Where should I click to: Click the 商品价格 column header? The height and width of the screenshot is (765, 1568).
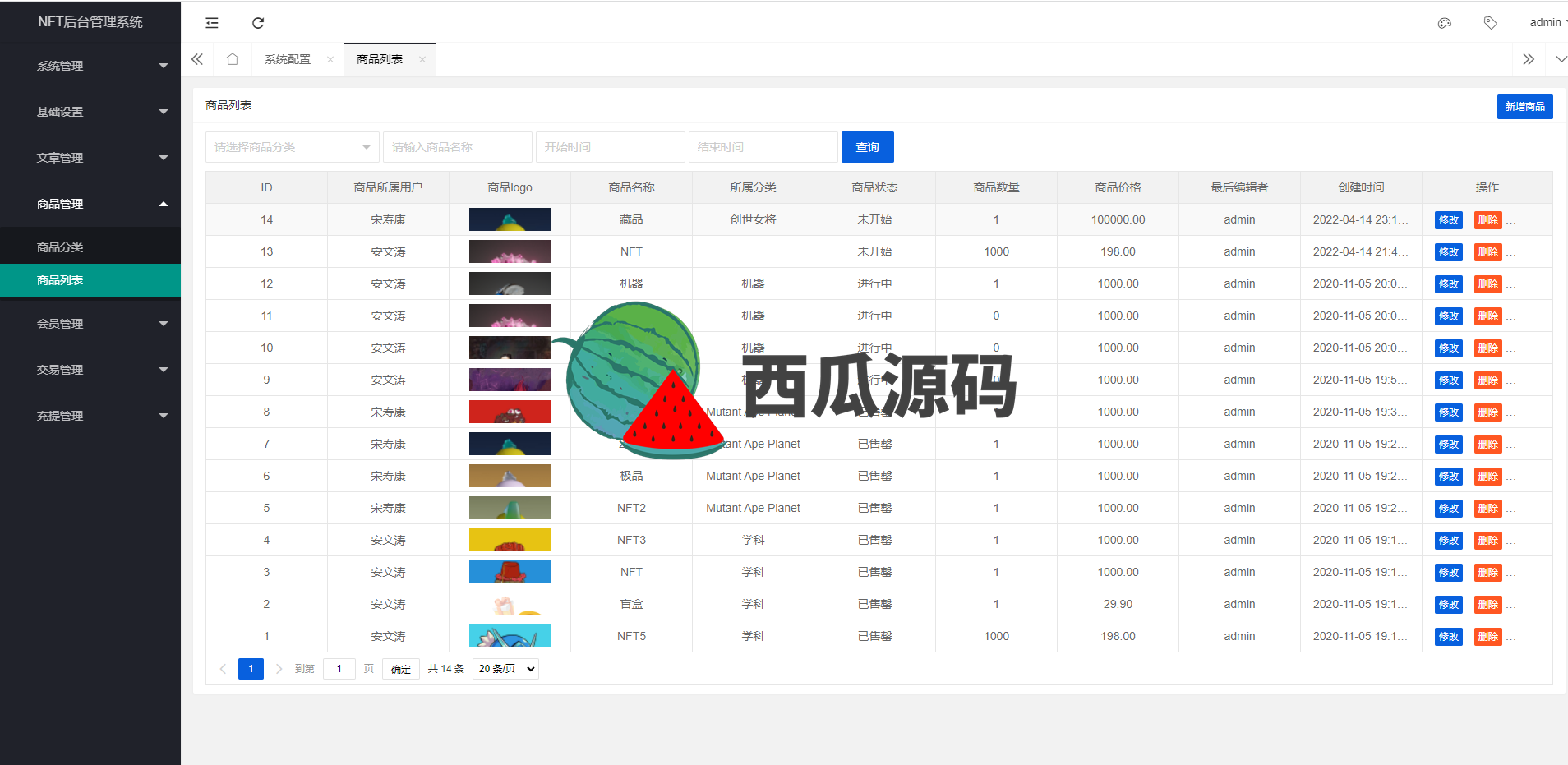[x=1118, y=187]
